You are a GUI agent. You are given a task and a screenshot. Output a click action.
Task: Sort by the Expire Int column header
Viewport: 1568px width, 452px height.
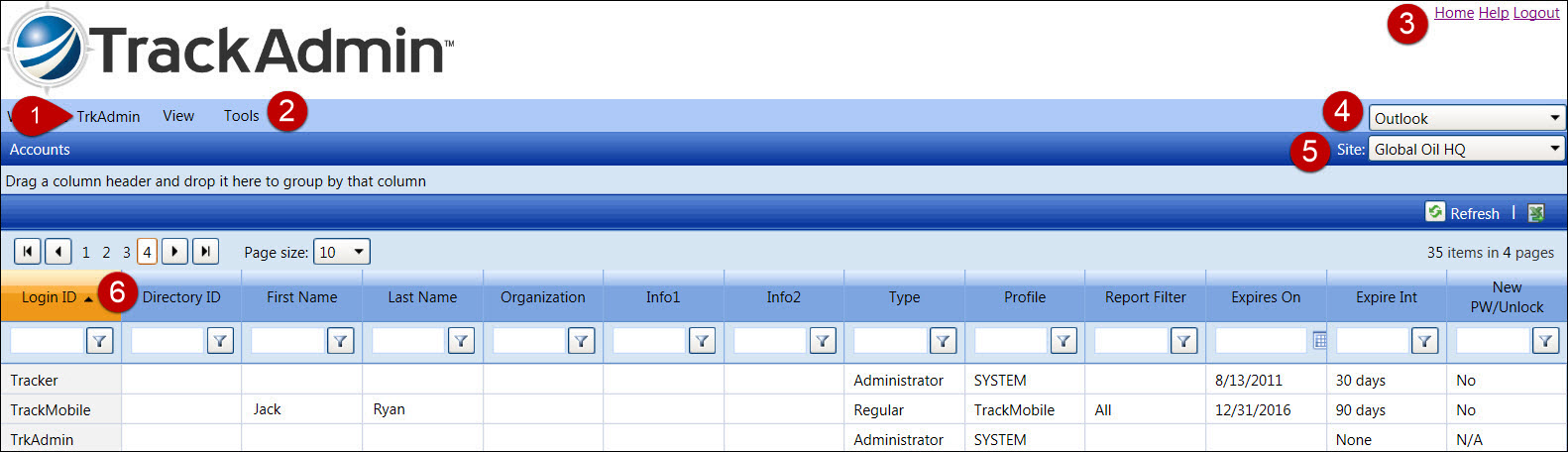[x=1387, y=296]
